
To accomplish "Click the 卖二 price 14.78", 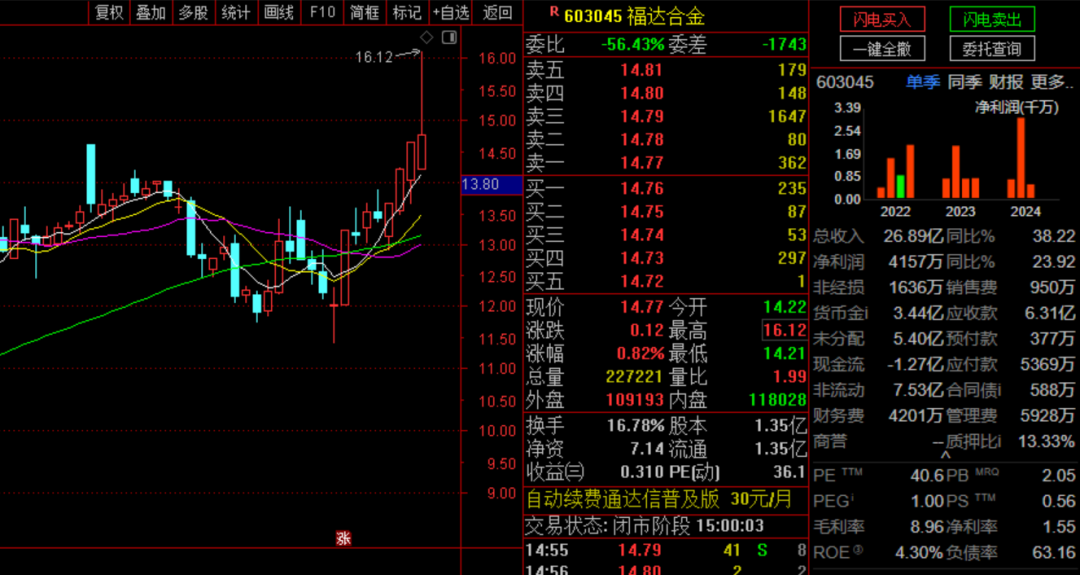I will coord(642,140).
